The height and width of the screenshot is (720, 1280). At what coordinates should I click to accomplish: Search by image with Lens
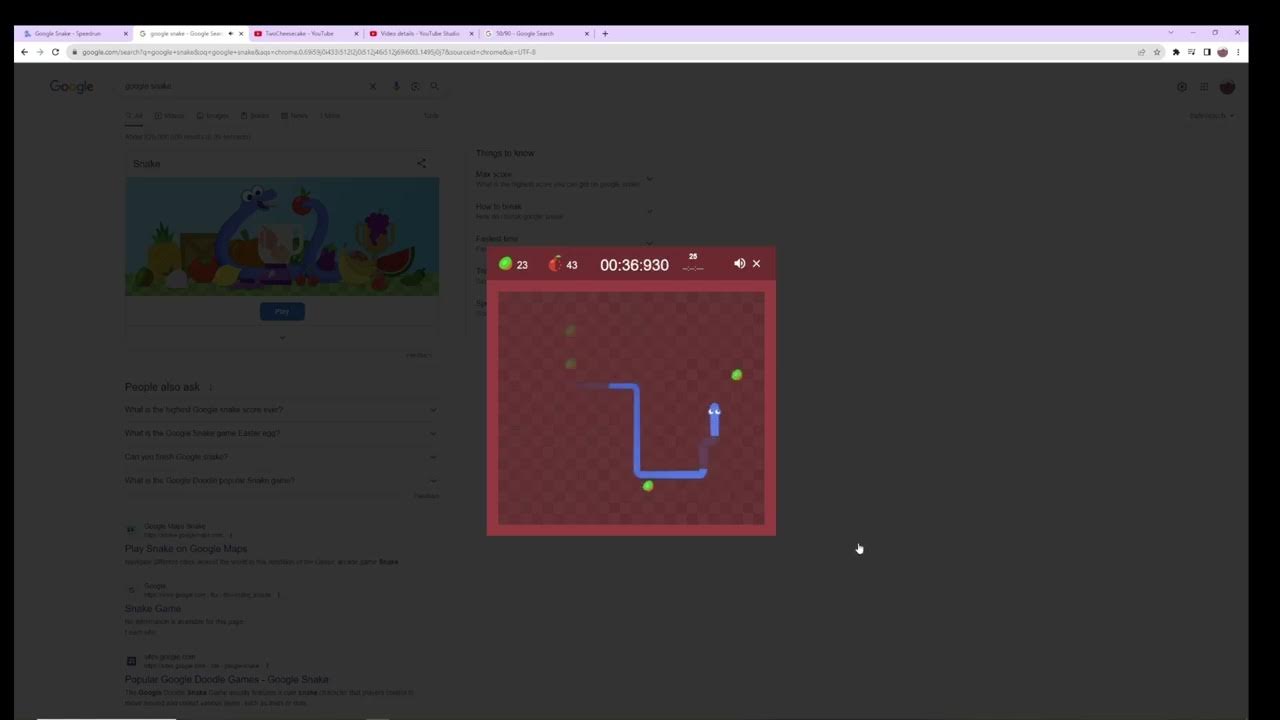click(415, 87)
